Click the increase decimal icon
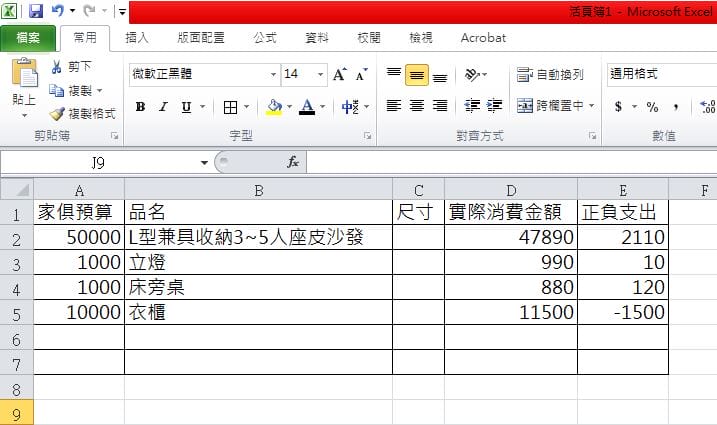This screenshot has height=425, width=717. 708,107
